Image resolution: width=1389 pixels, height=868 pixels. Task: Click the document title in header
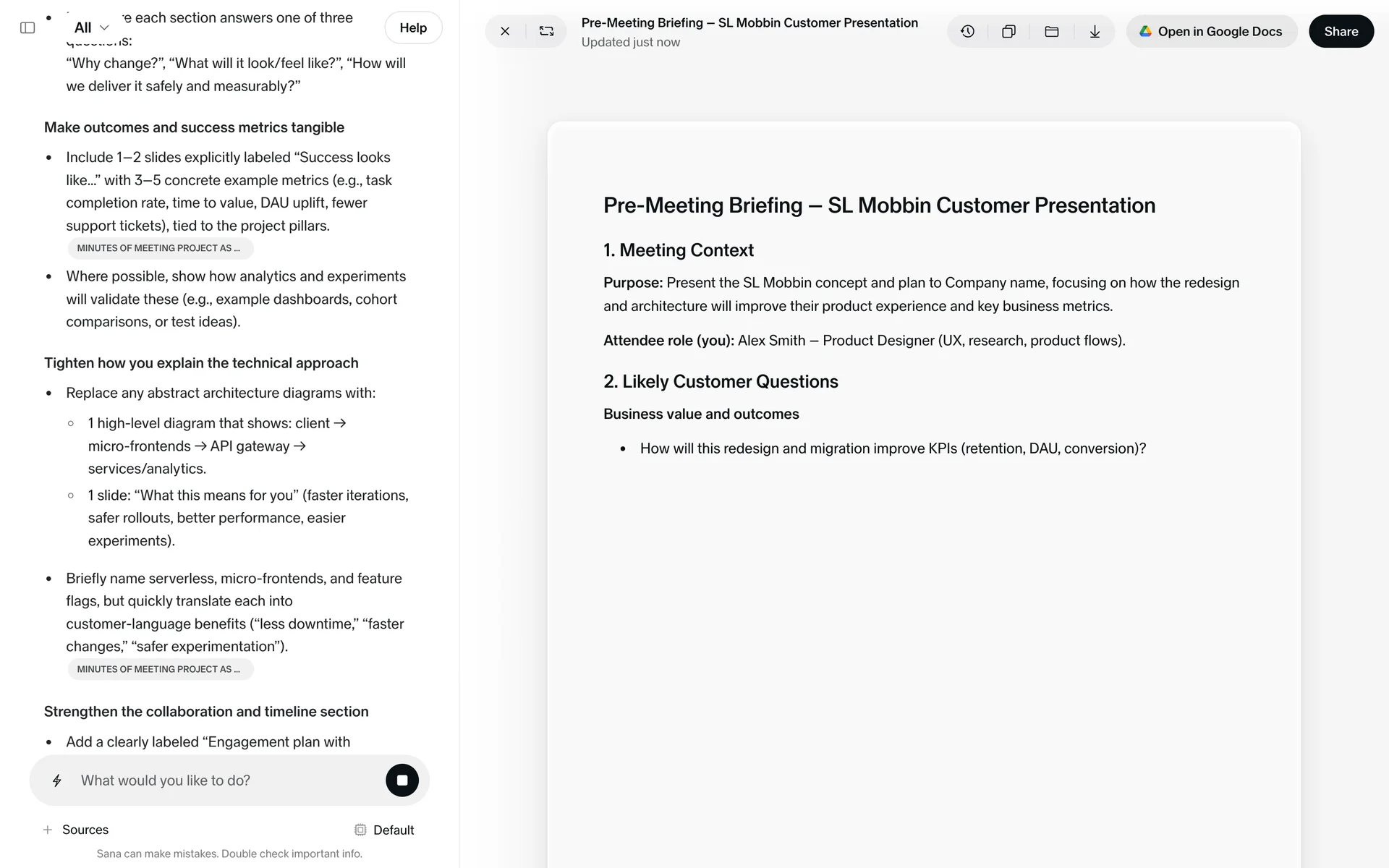[x=749, y=23]
